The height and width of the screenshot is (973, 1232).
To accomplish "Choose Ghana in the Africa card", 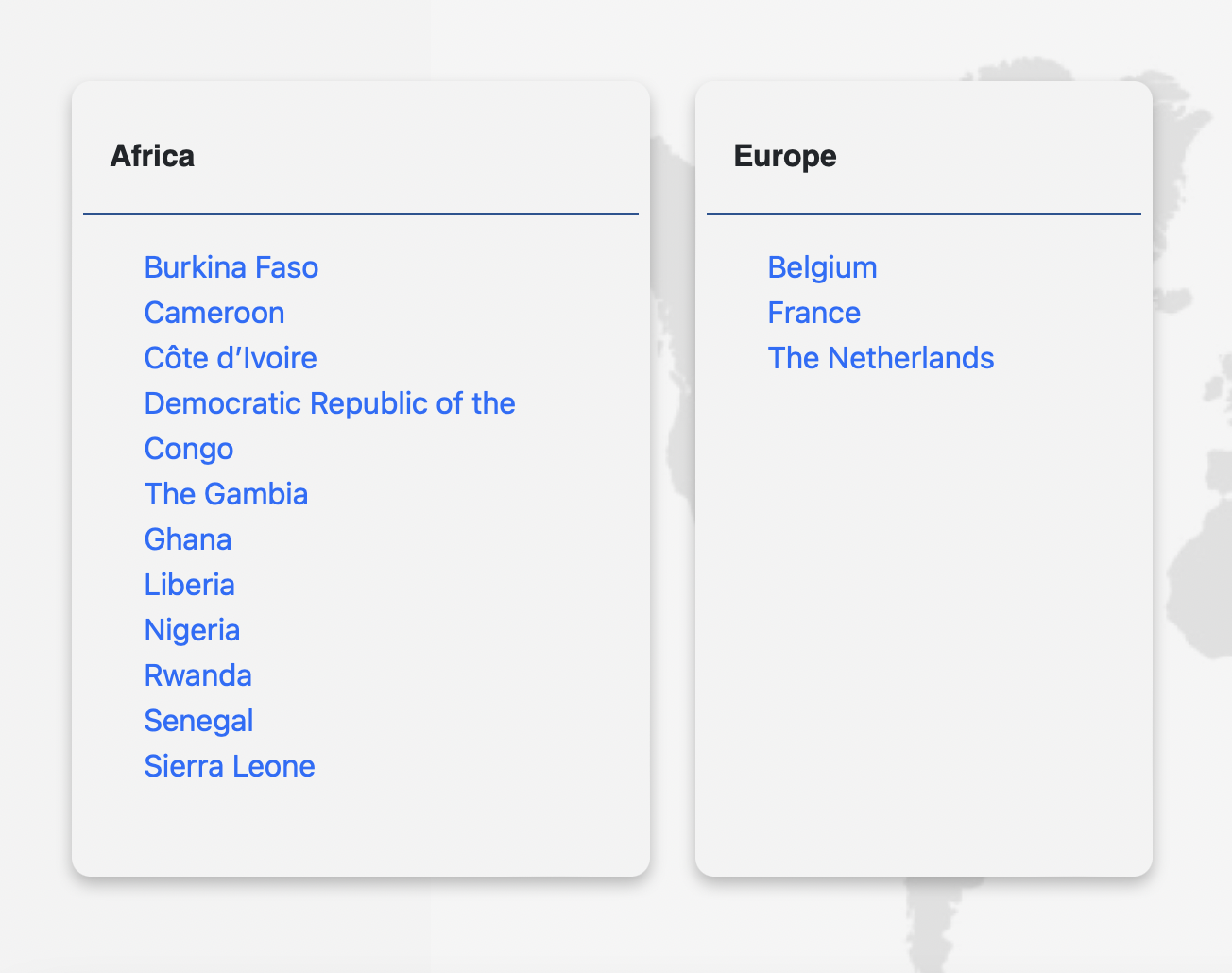I will click(187, 539).
